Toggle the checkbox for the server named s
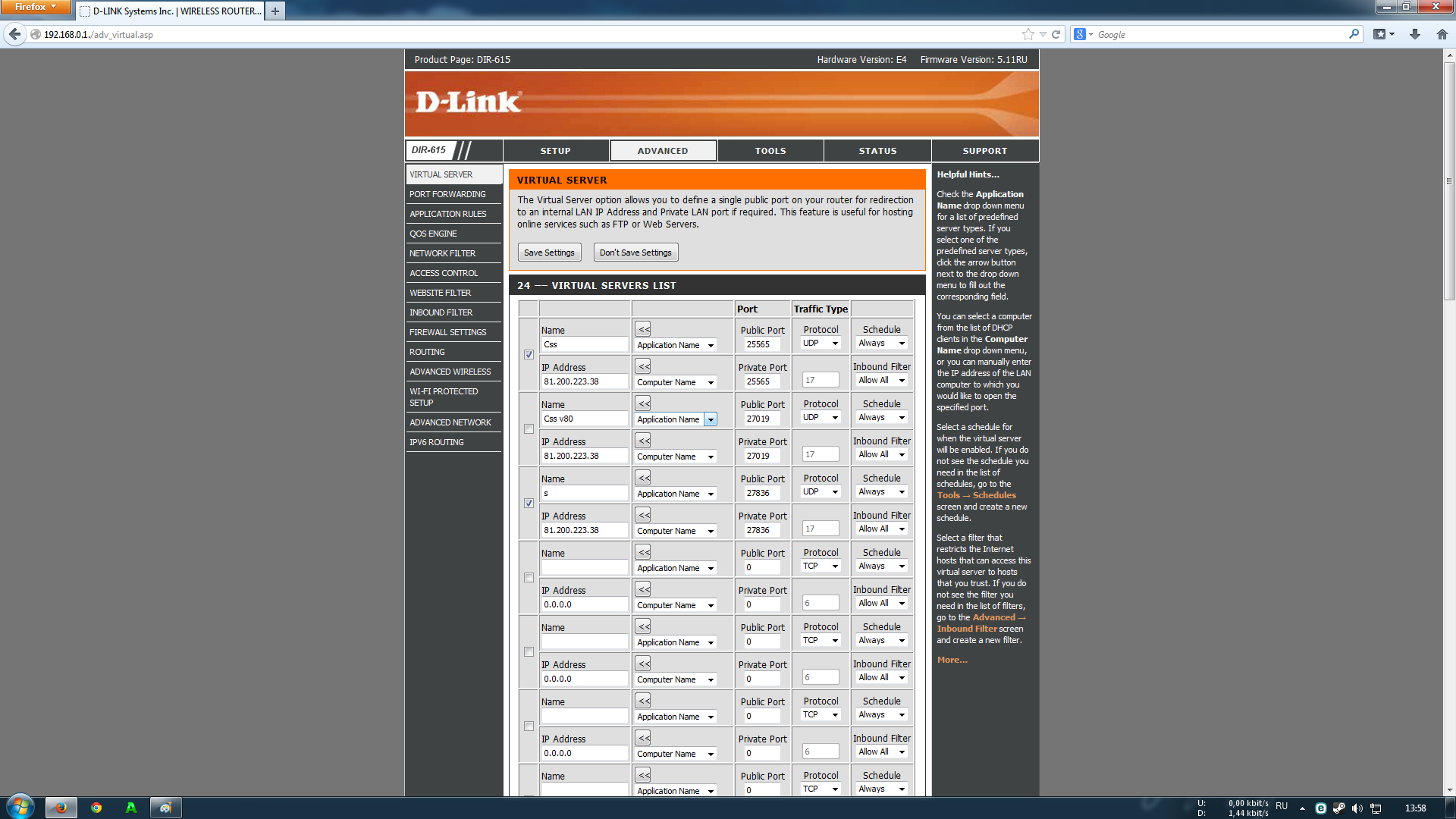1456x819 pixels. [529, 504]
